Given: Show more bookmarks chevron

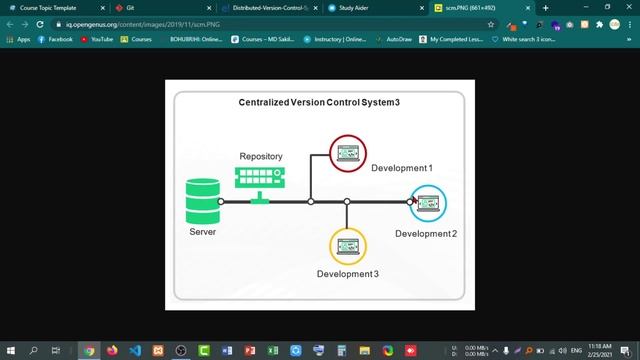Looking at the screenshot, I should (629, 39).
